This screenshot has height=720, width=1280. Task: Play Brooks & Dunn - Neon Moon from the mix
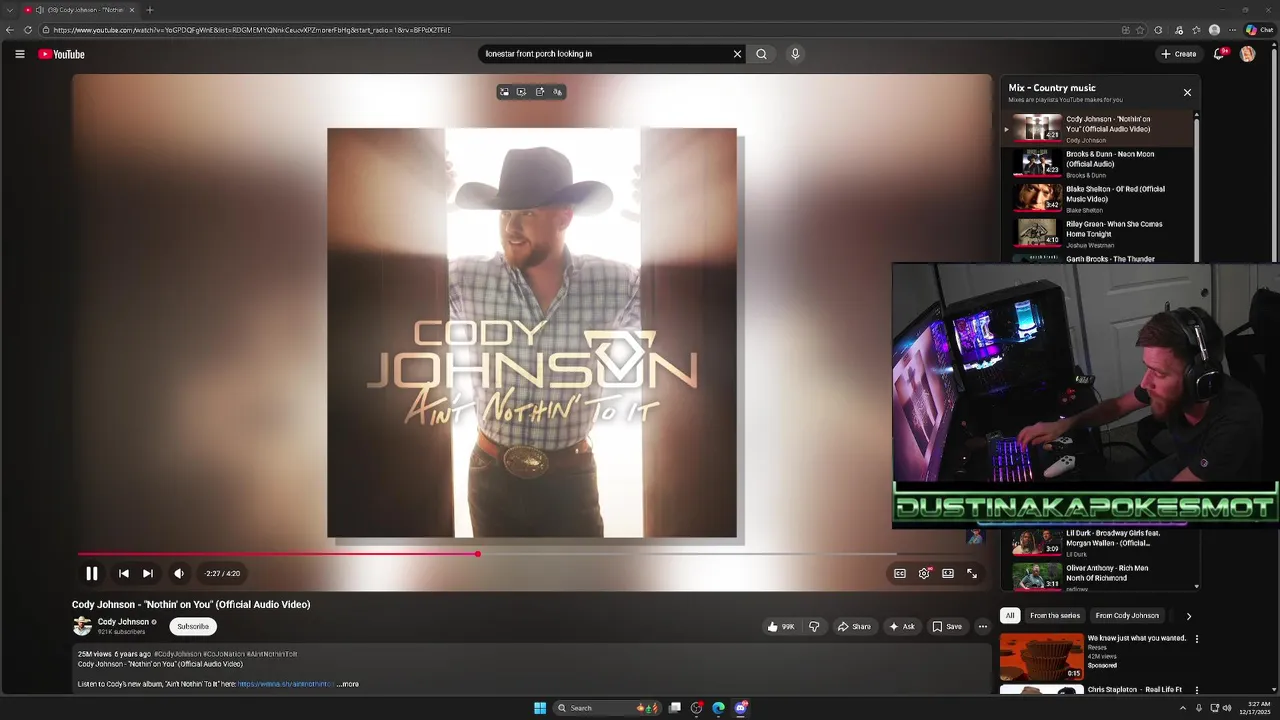point(1098,163)
